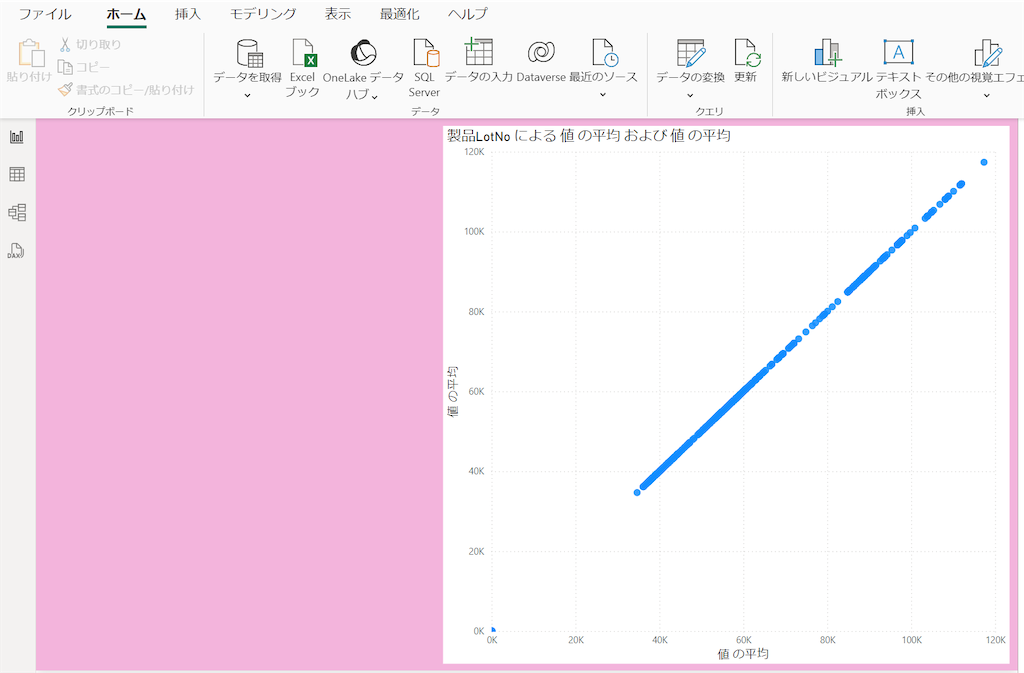
Task: Click the horizontal axis title 値 の平均
Action: tap(743, 653)
